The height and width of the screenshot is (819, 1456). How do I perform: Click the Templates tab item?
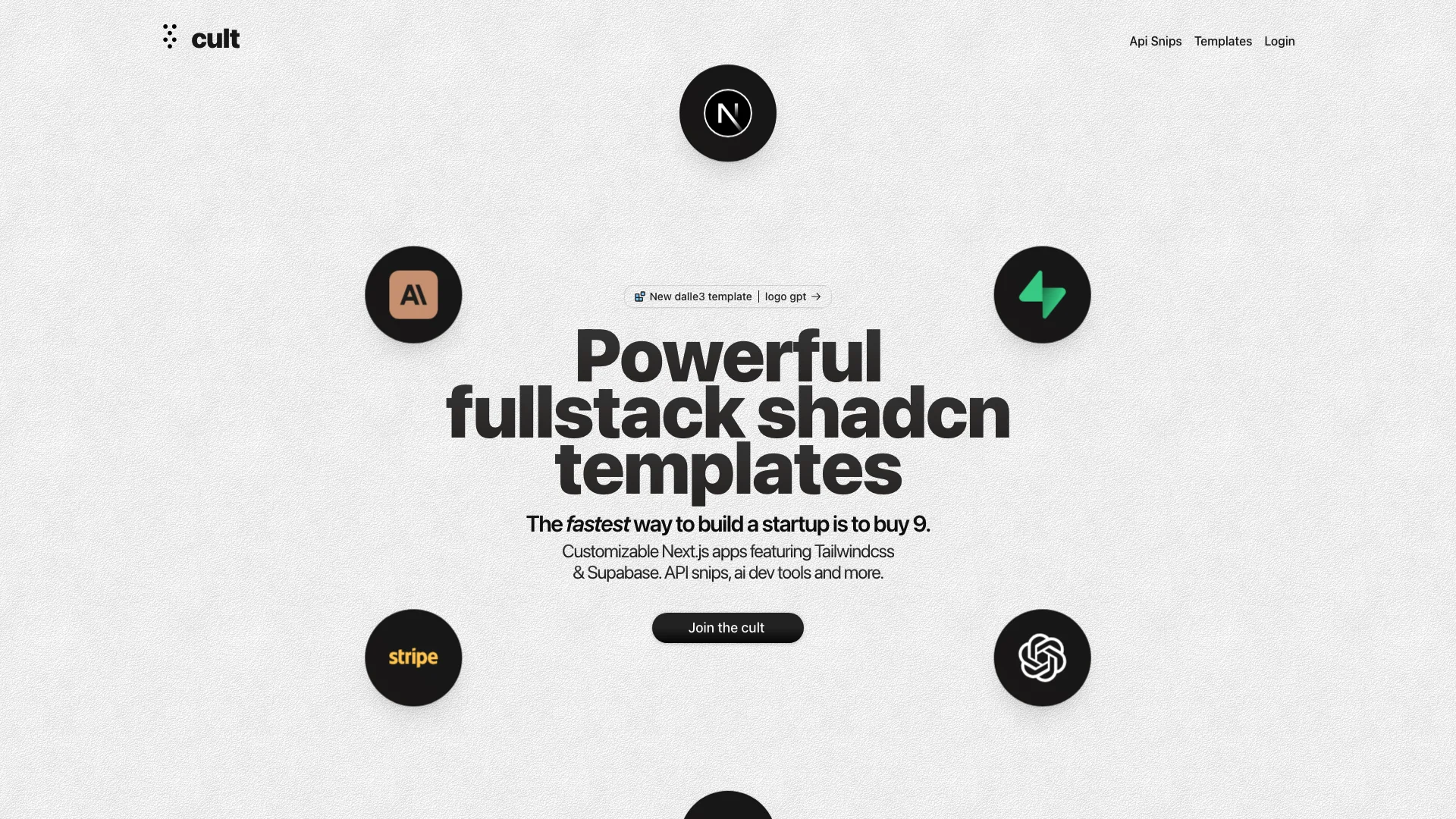click(x=1223, y=40)
